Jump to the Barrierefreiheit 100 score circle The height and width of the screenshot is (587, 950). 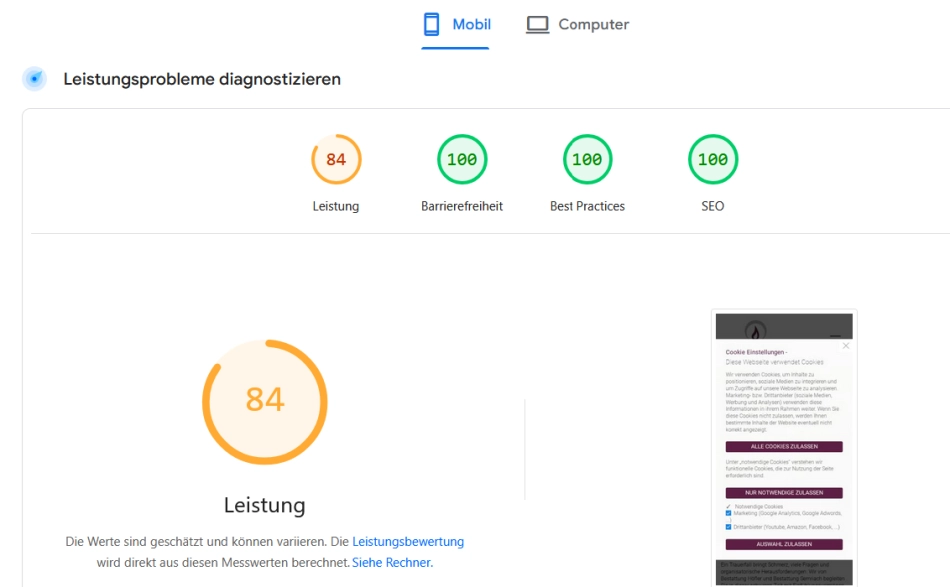(x=462, y=160)
